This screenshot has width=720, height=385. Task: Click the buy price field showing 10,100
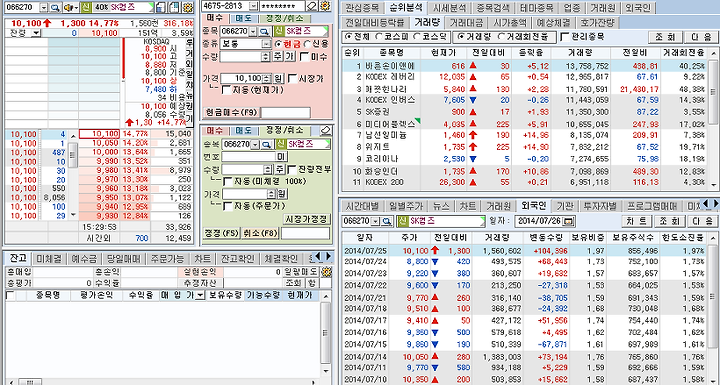(x=241, y=79)
